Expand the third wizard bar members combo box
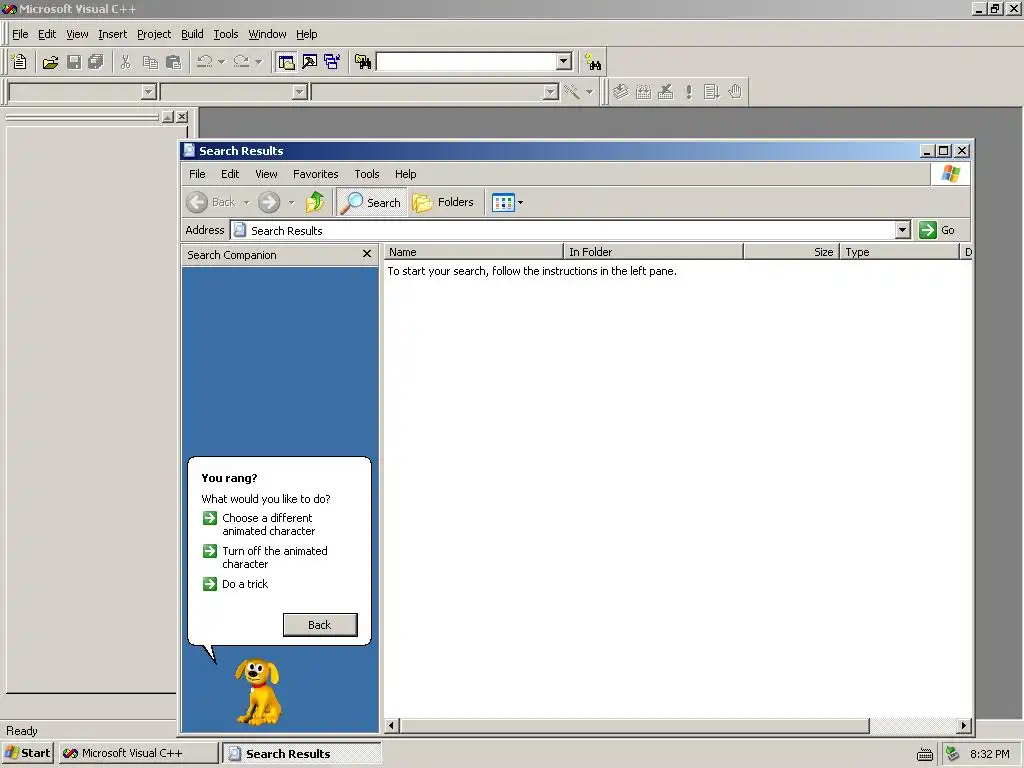Image resolution: width=1024 pixels, height=768 pixels. click(x=551, y=92)
